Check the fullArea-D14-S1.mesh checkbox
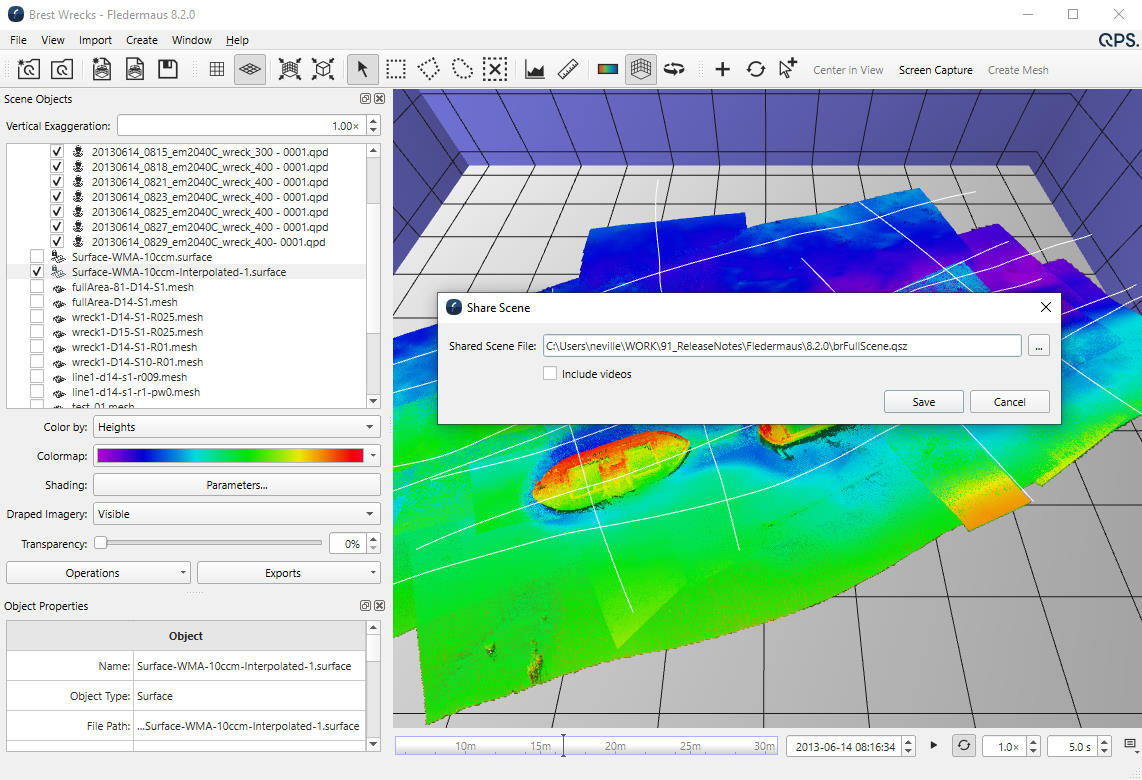The height and width of the screenshot is (780, 1142). click(37, 302)
